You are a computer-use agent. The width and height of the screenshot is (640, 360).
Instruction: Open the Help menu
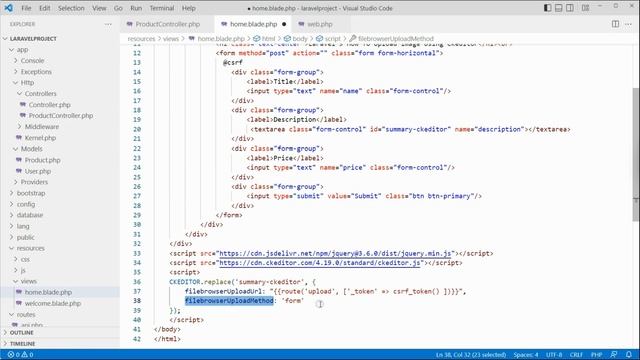pos(188,8)
